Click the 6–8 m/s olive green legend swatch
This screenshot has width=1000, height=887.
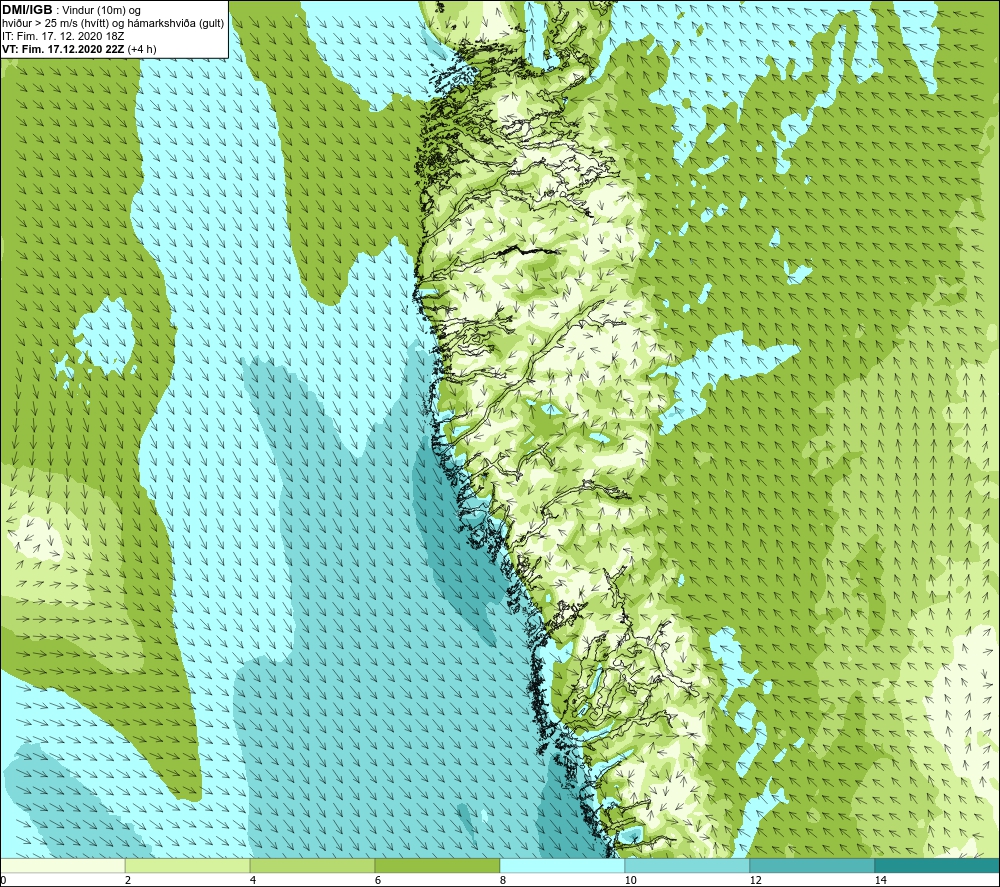pyautogui.click(x=438, y=865)
